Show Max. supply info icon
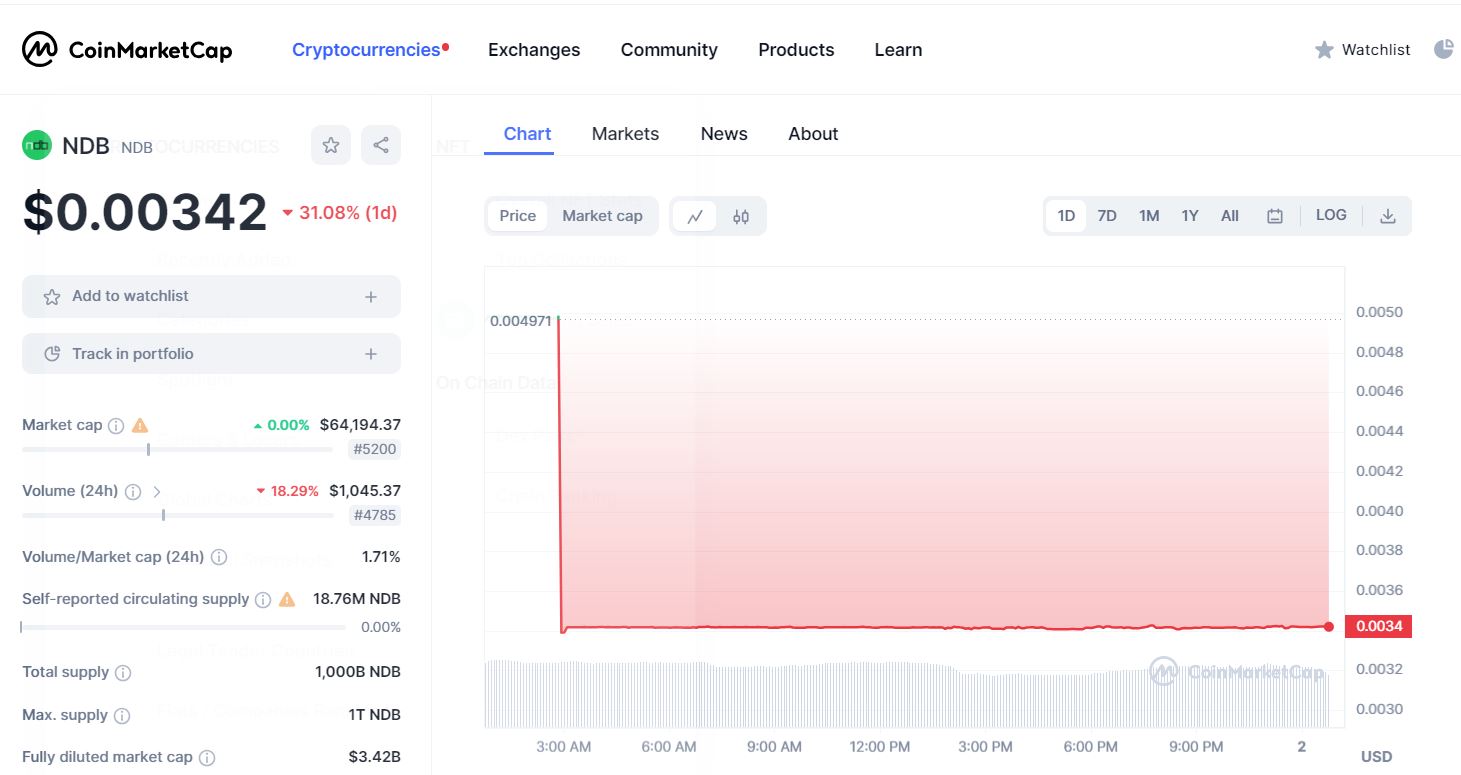1461x775 pixels. click(x=122, y=716)
